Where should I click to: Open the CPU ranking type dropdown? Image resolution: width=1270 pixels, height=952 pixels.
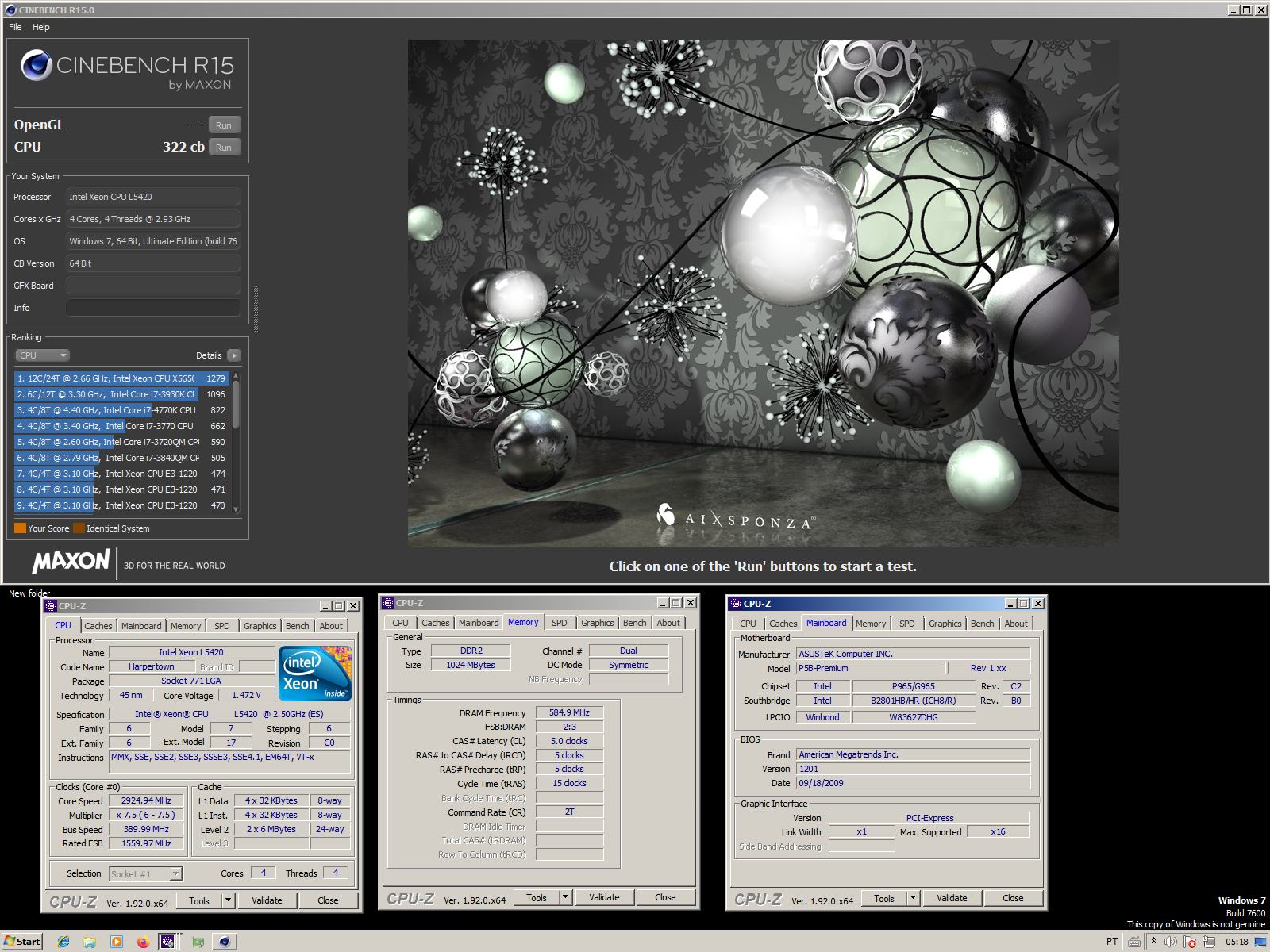click(x=43, y=355)
